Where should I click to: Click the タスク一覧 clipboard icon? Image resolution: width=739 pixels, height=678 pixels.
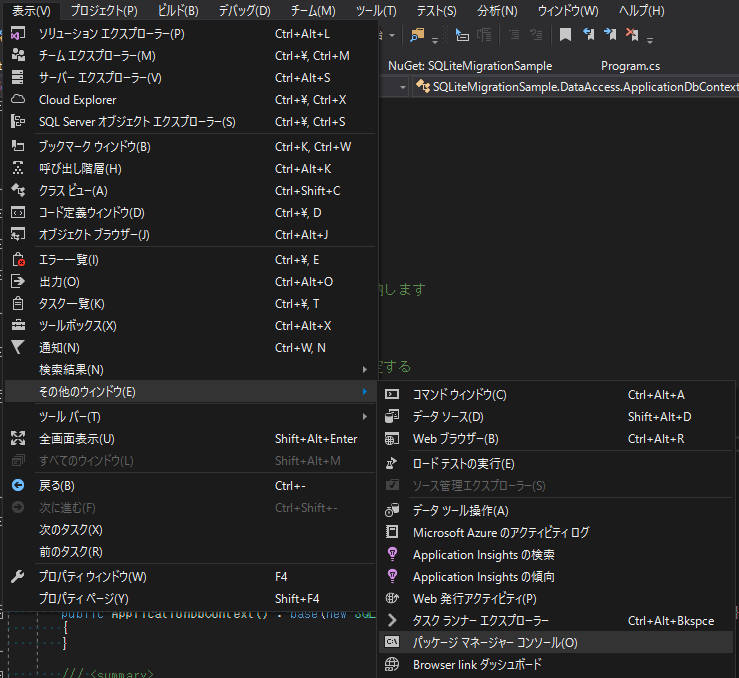pos(18,303)
